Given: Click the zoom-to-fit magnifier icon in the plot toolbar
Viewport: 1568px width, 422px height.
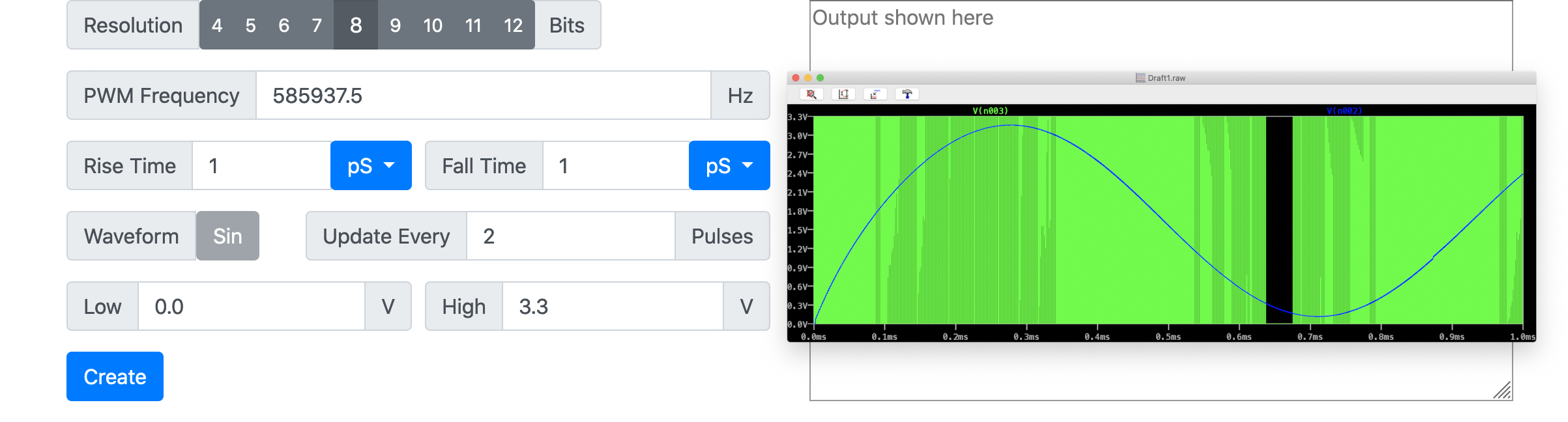Looking at the screenshot, I should point(811,94).
